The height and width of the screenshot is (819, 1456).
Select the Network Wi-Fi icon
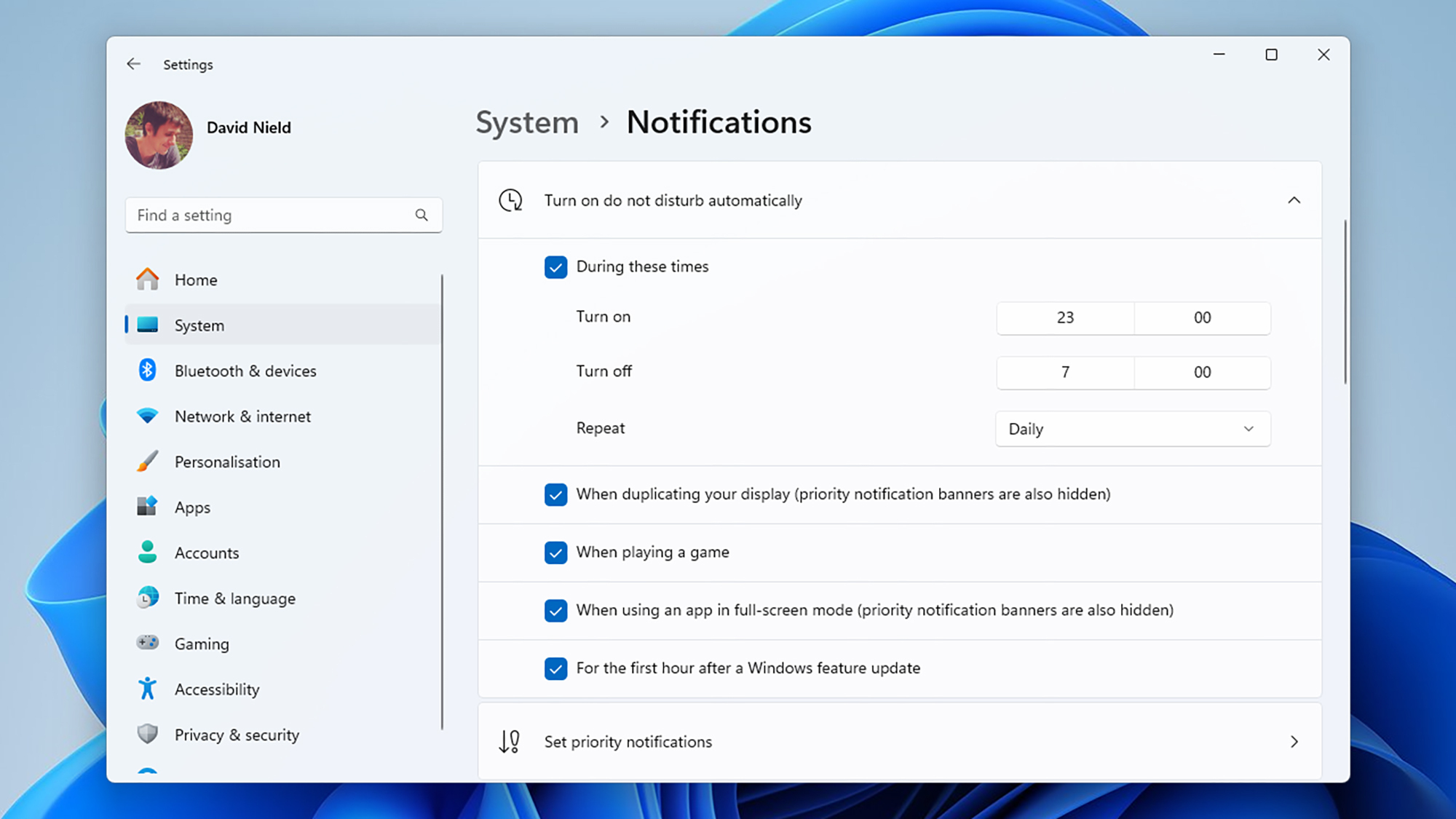point(148,416)
